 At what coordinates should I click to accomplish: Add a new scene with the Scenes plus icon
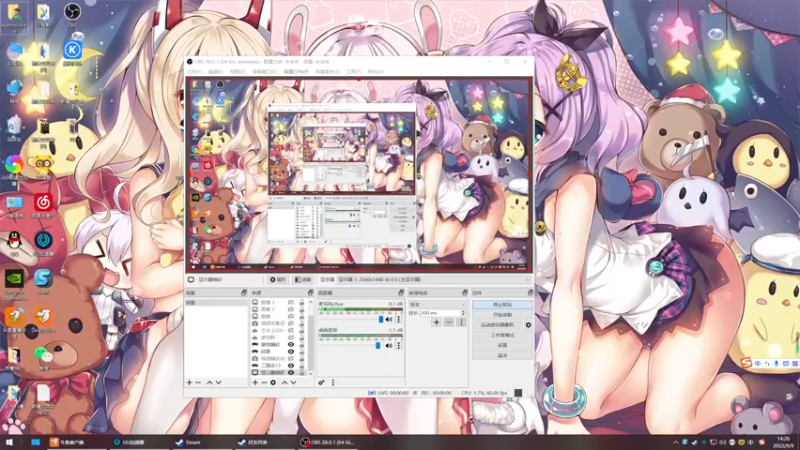click(x=189, y=382)
